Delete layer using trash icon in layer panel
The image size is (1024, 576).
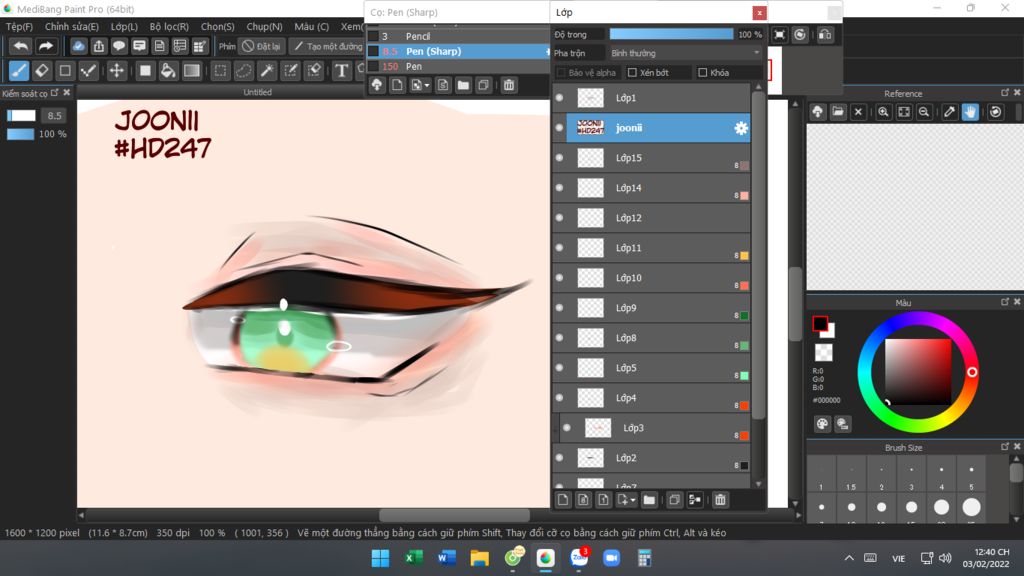(x=720, y=500)
